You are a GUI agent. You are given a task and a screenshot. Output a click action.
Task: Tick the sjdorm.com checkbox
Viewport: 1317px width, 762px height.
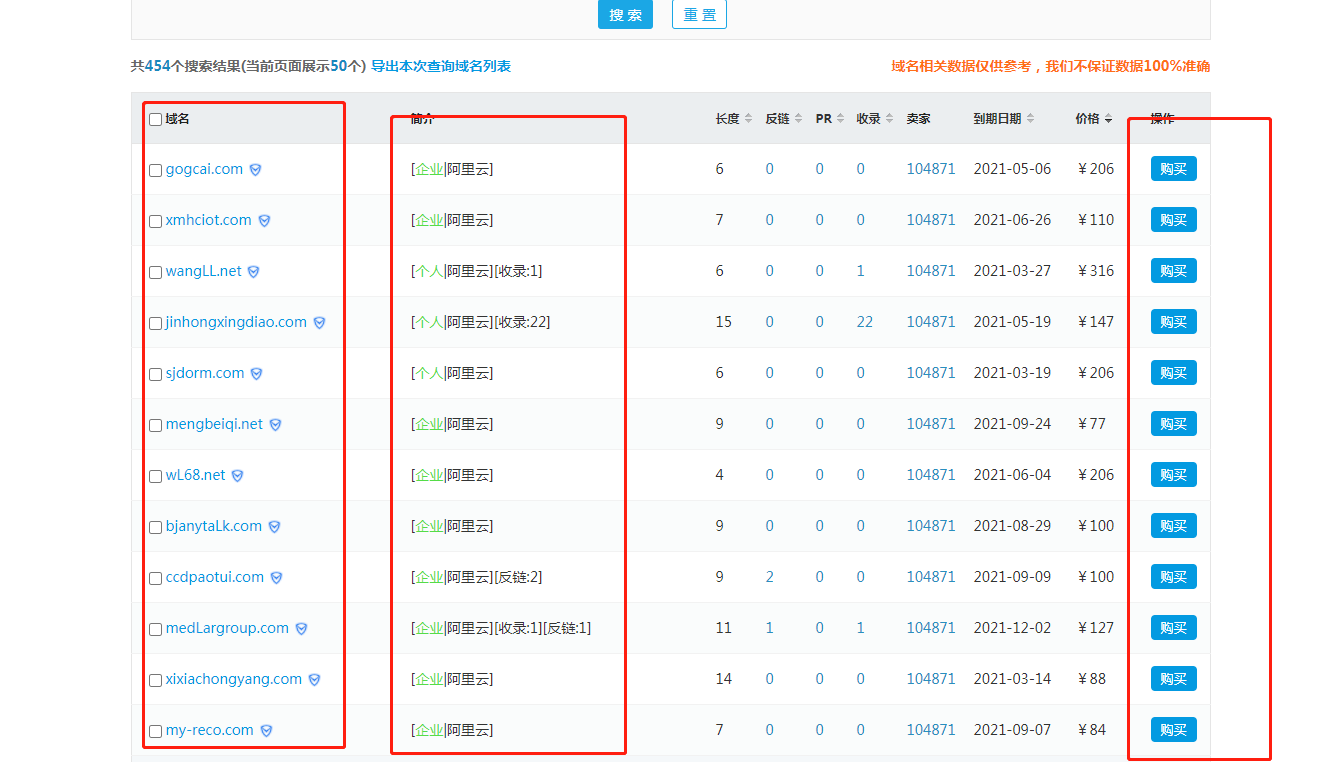pyautogui.click(x=155, y=375)
